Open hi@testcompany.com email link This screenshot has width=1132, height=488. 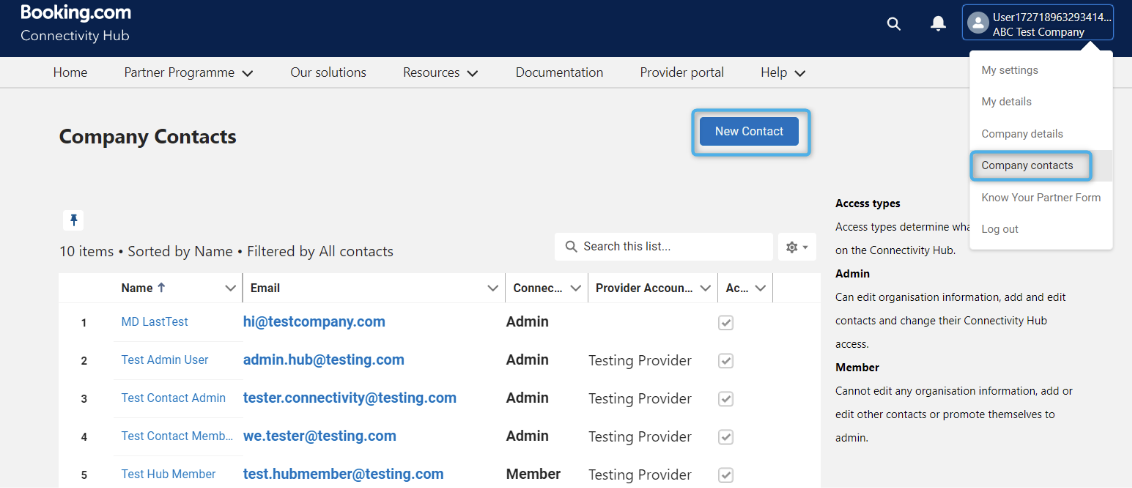tap(314, 322)
